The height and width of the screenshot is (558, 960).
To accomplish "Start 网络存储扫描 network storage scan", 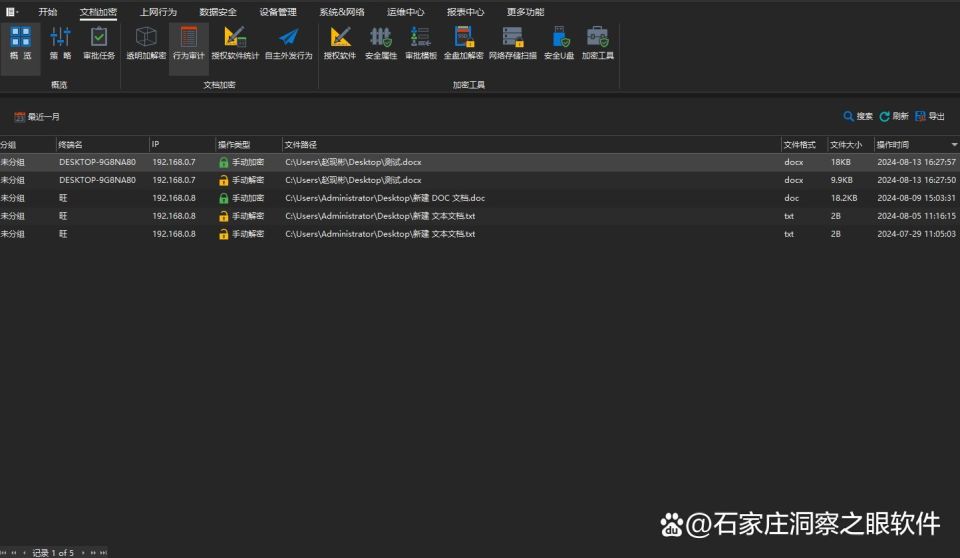I will (512, 43).
